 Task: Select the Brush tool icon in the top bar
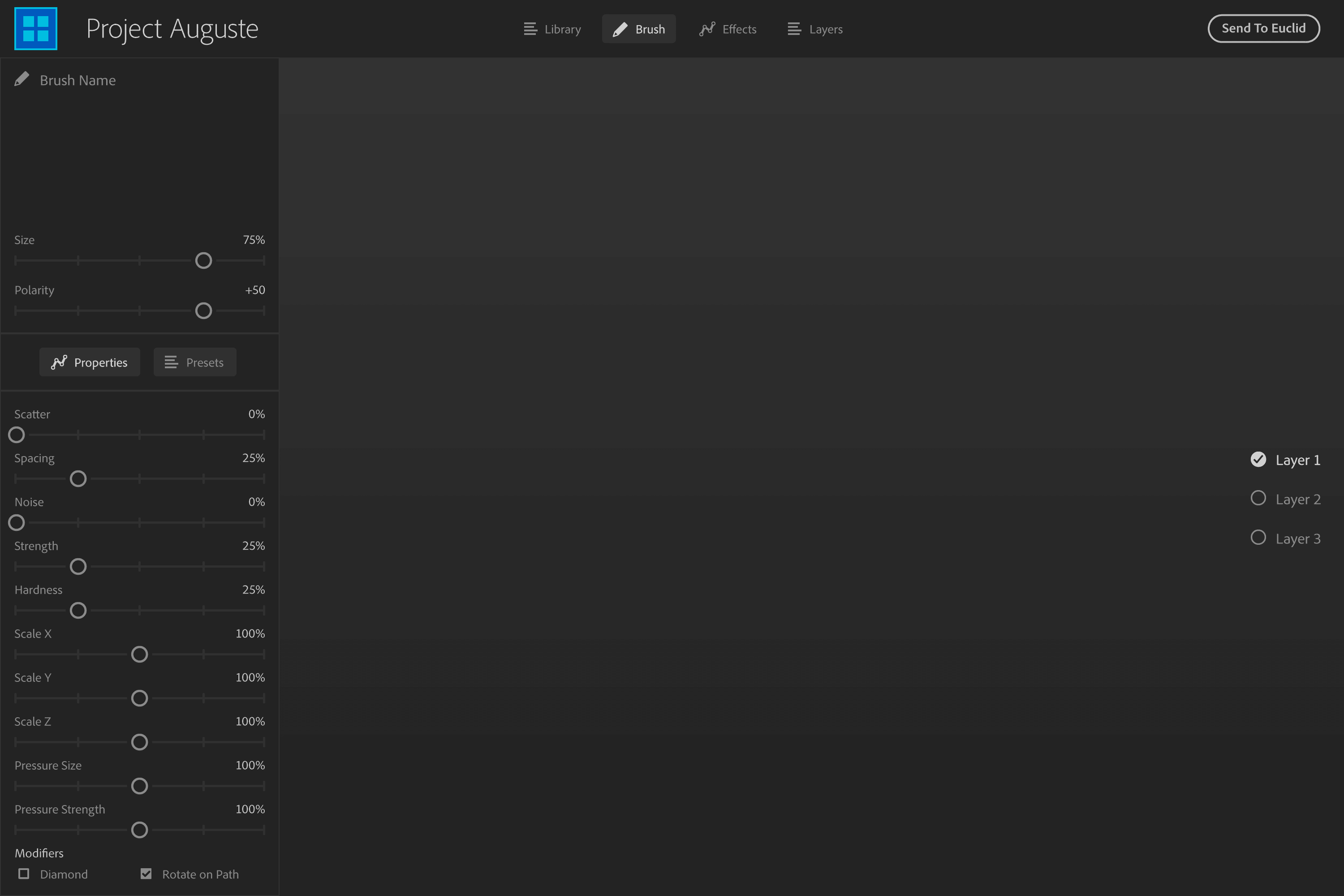pyautogui.click(x=620, y=29)
